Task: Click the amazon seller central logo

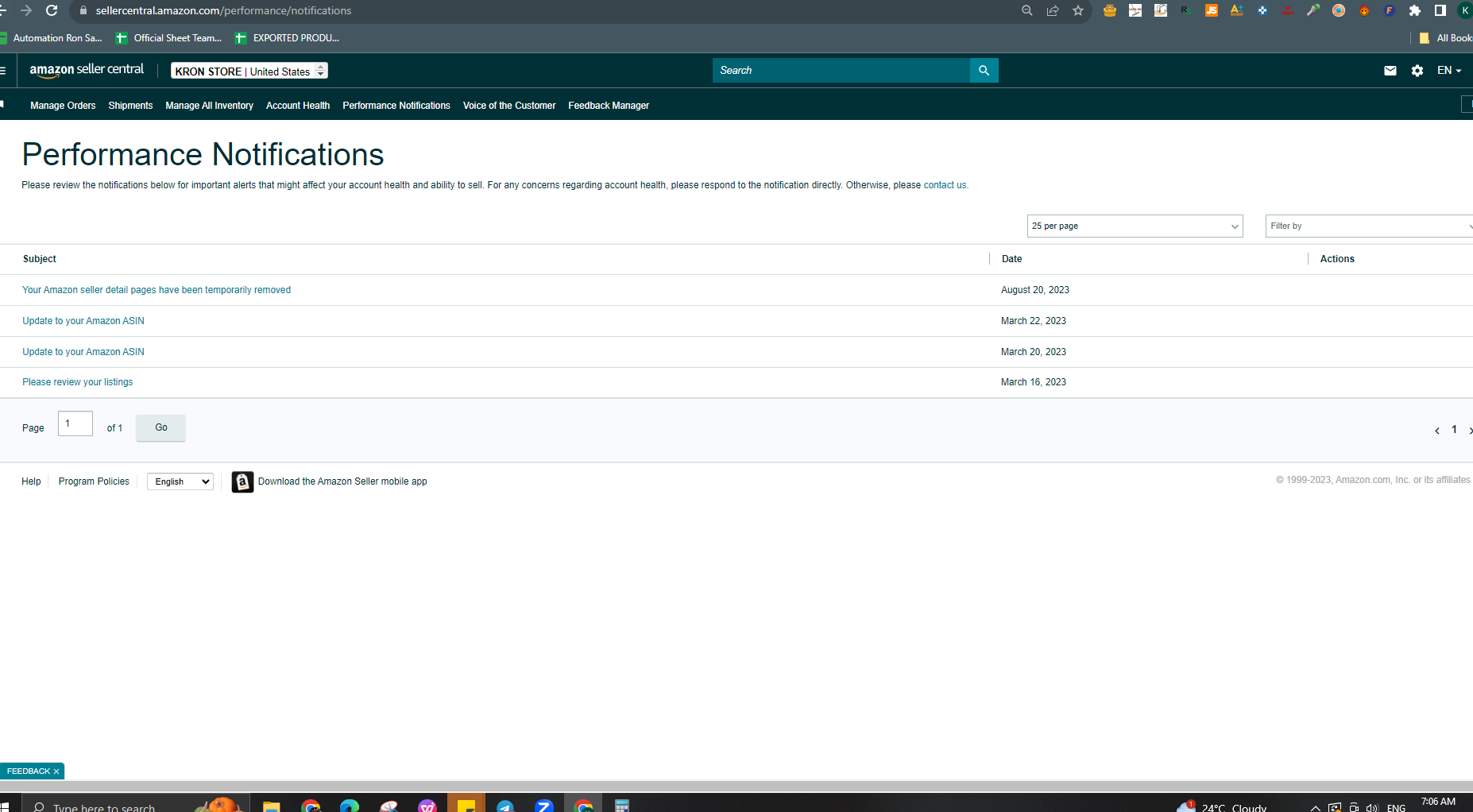Action: click(87, 70)
